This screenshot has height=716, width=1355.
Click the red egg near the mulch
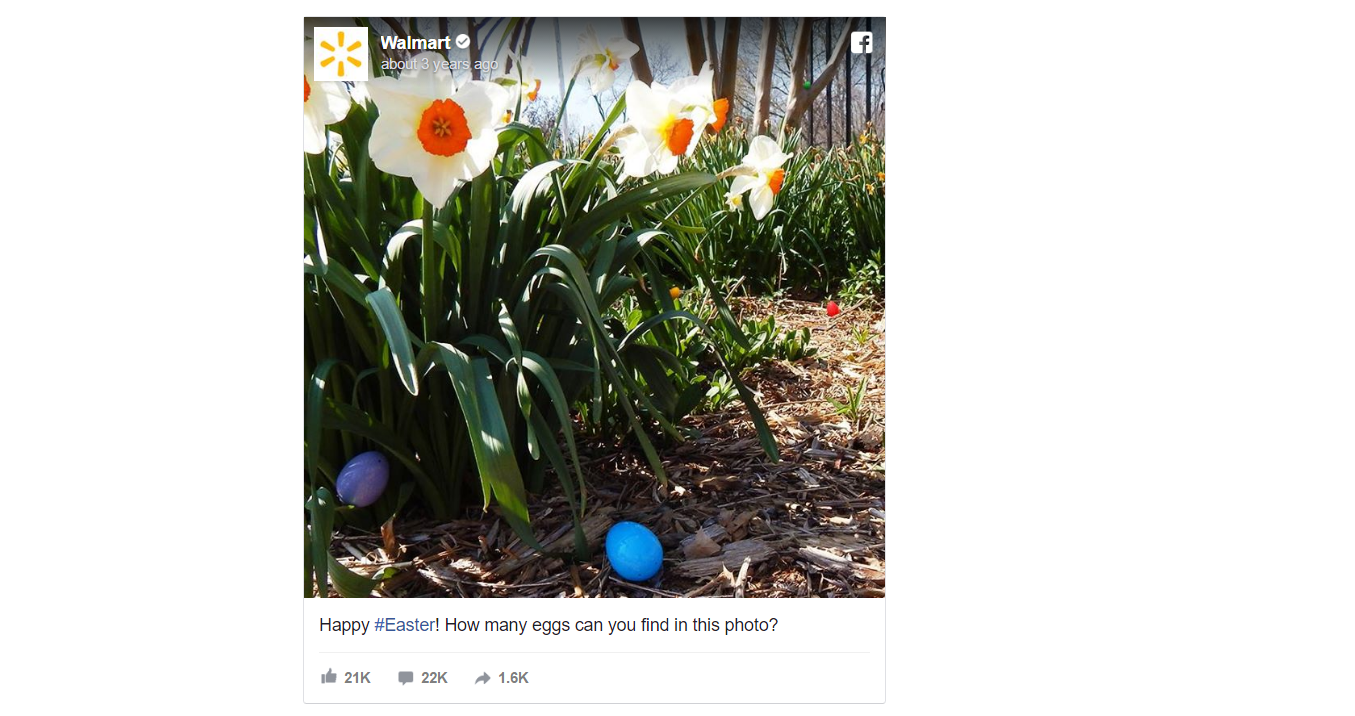click(832, 309)
